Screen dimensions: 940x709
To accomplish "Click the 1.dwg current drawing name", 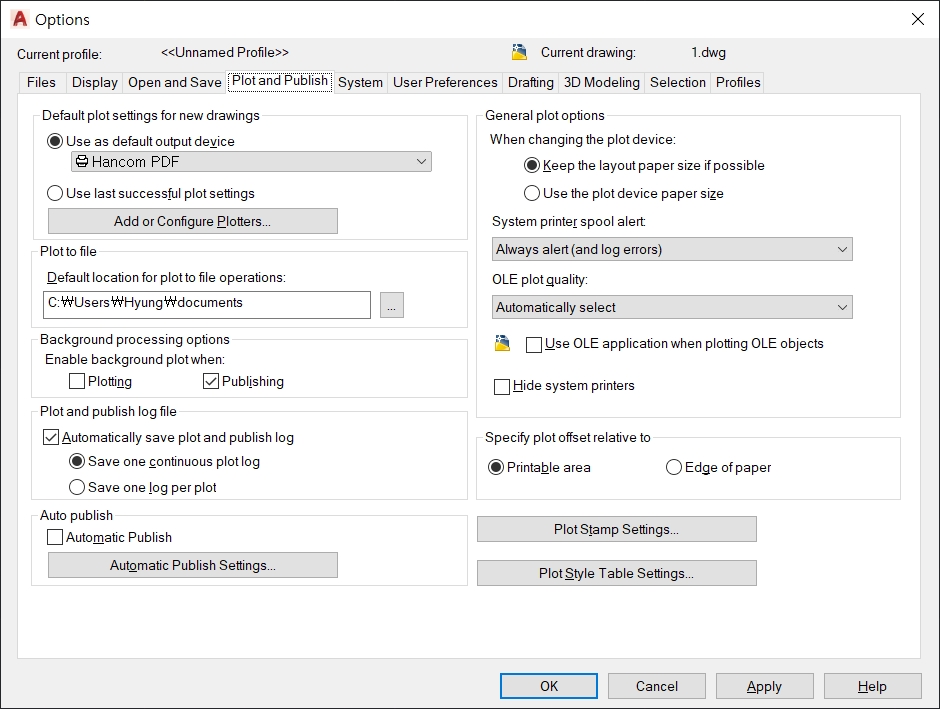I will (708, 53).
